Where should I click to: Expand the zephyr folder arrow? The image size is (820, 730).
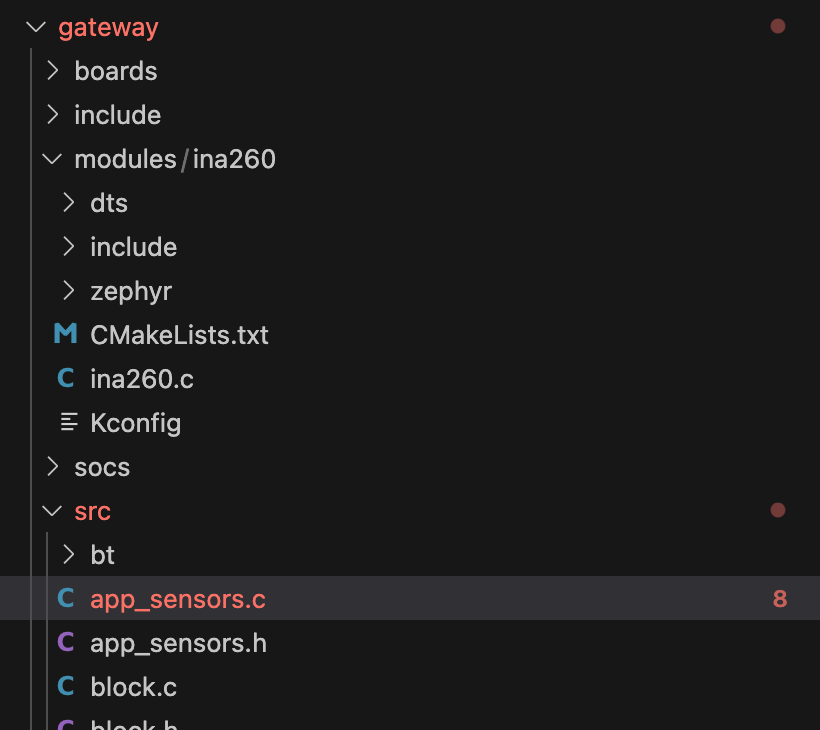coord(68,290)
